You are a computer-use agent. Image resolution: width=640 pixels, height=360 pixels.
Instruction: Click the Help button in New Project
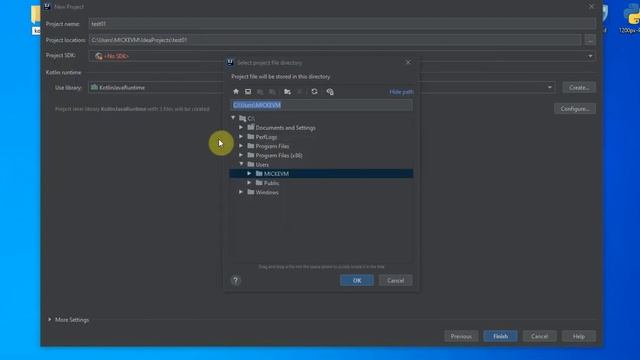tap(579, 336)
